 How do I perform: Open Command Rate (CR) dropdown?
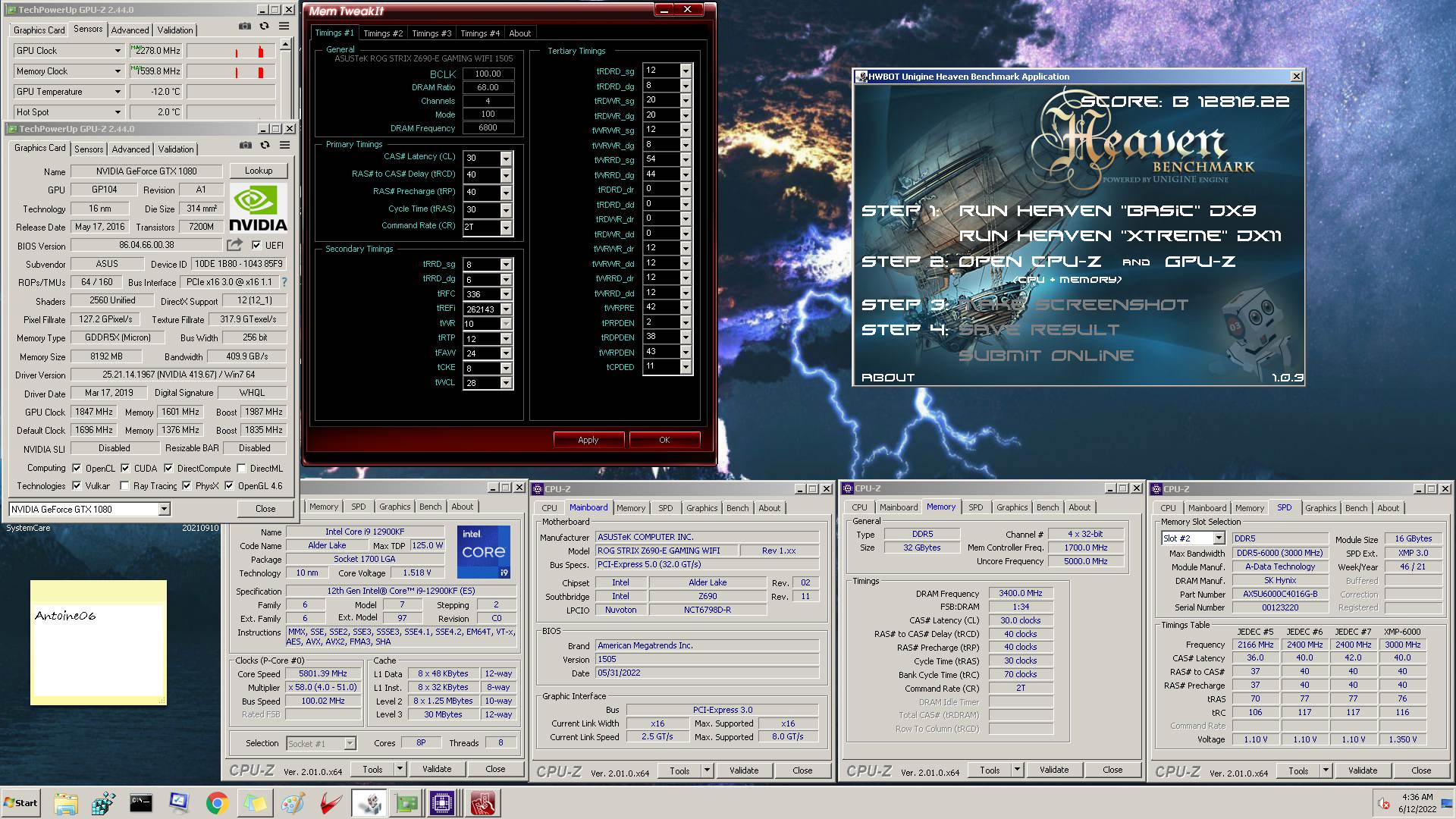click(x=506, y=227)
